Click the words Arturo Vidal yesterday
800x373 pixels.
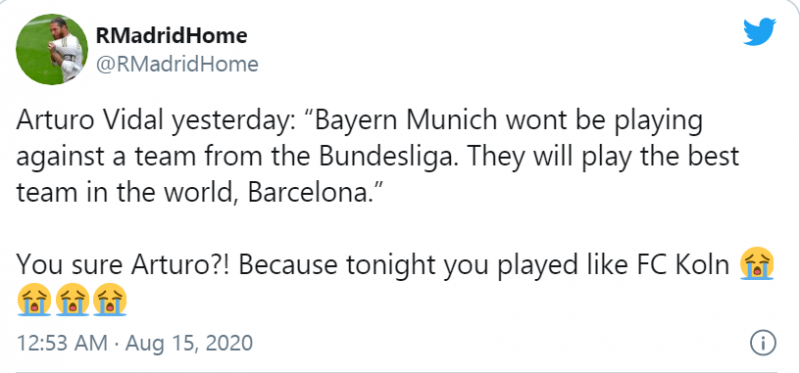pyautogui.click(x=154, y=123)
